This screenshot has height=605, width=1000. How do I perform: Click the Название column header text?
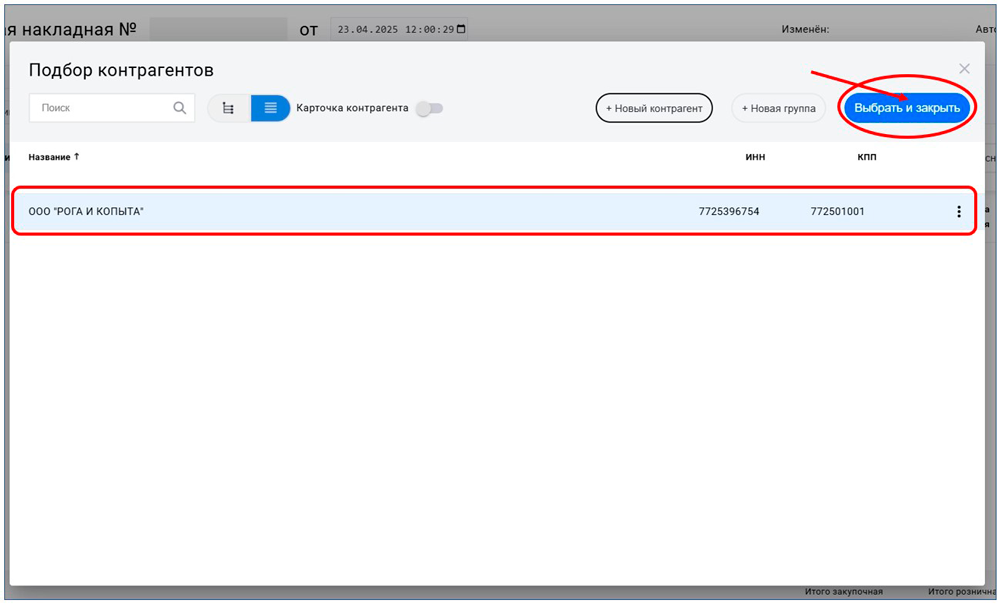coord(49,157)
